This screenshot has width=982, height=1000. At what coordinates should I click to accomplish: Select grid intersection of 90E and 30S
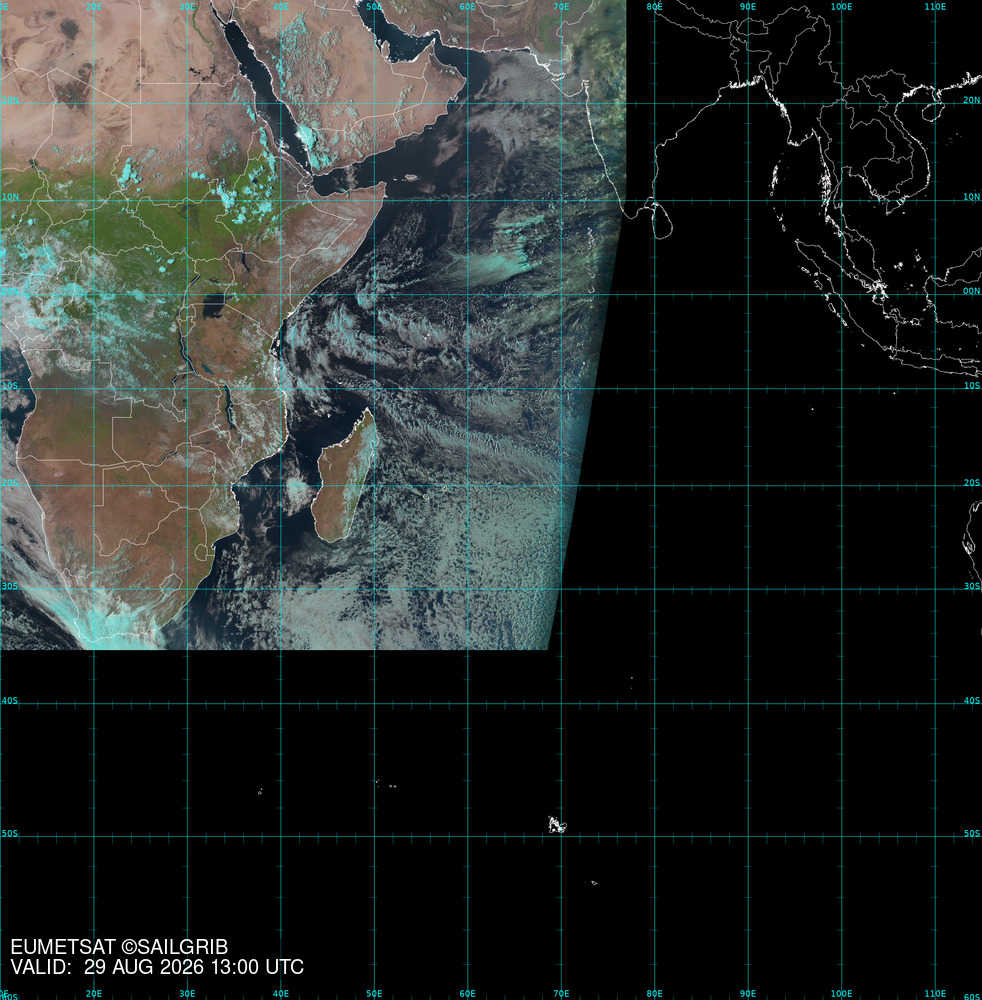[x=748, y=589]
